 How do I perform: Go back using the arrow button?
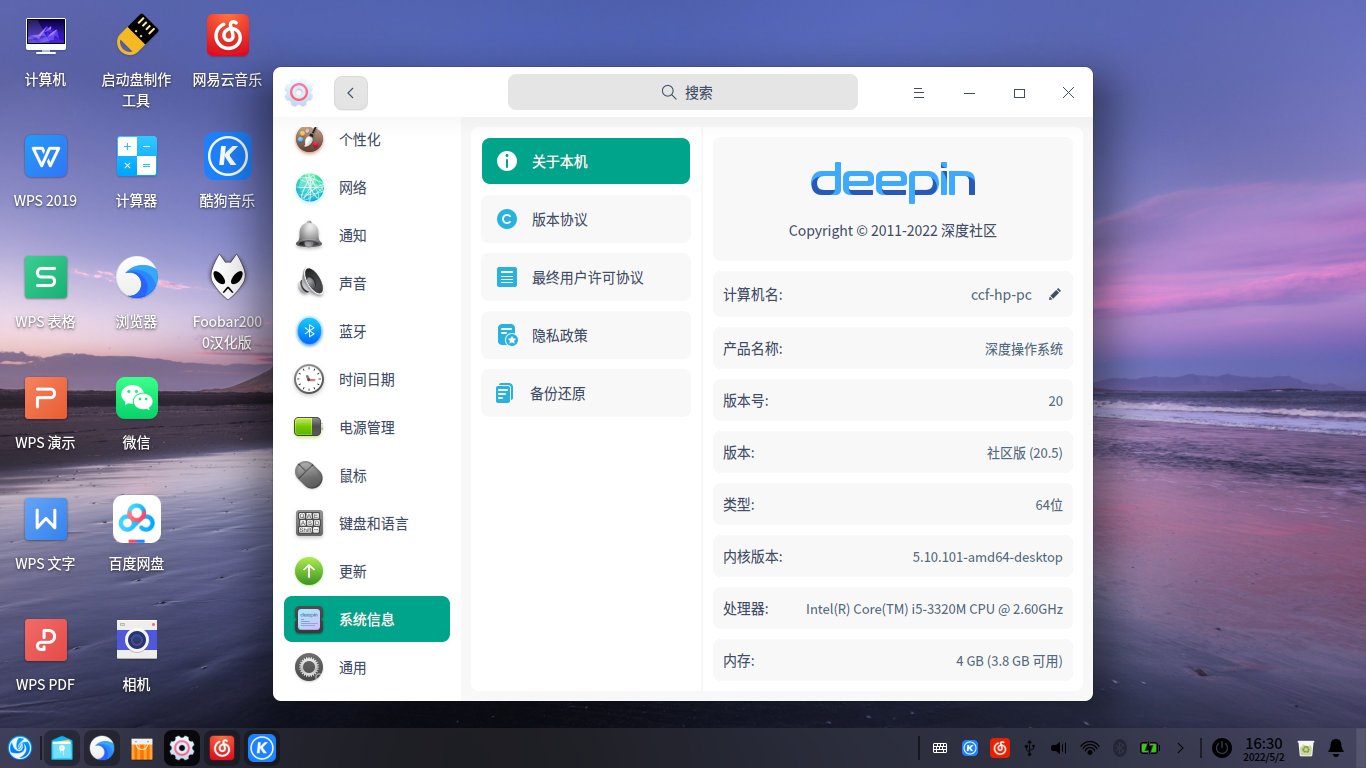350,92
